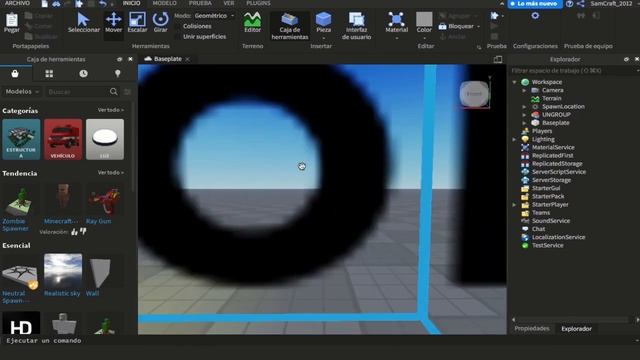Click the Ejecutar un comando bar
The image size is (640, 360).
(x=318, y=340)
